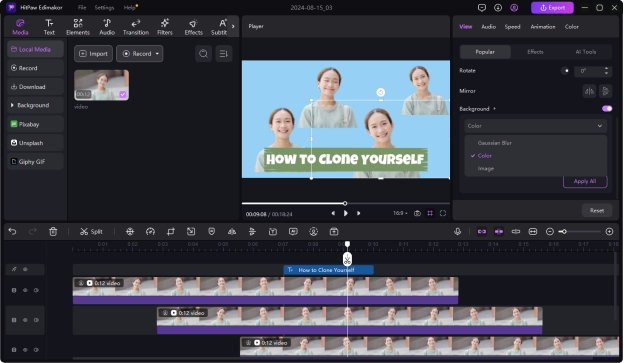This screenshot has height=363, width=624.
Task: Click the AI portrait cutout icon
Action: click(314, 231)
